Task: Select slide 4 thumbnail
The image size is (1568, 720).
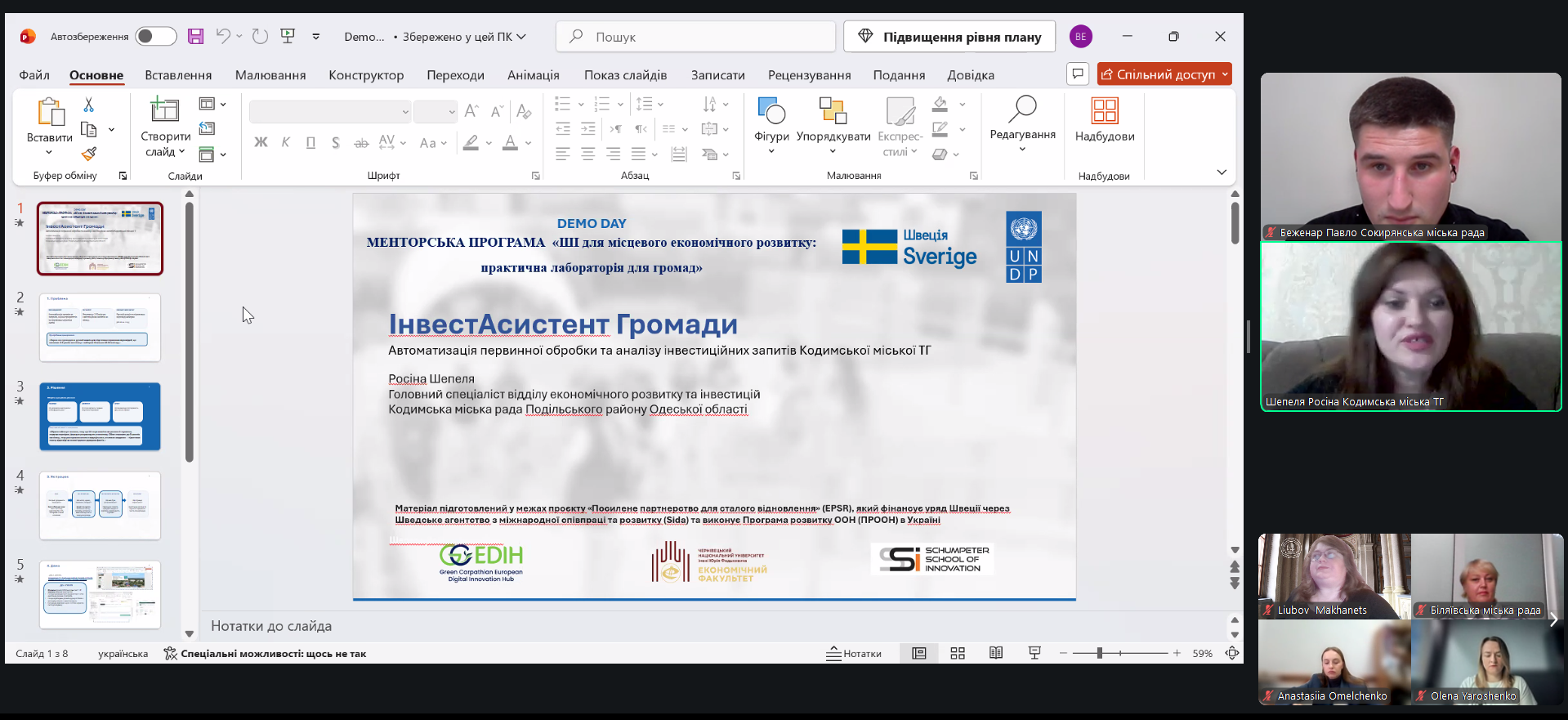Action: (x=101, y=506)
